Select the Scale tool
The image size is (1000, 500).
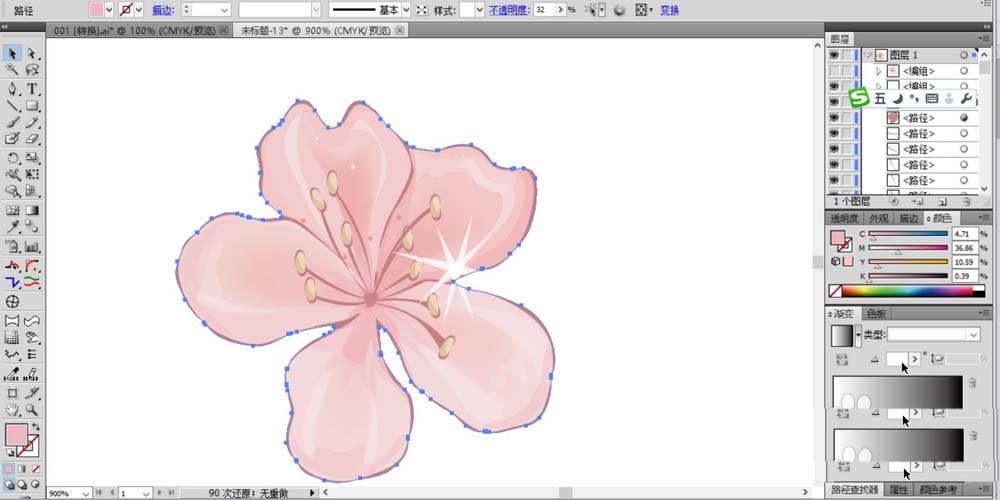pyautogui.click(x=32, y=158)
